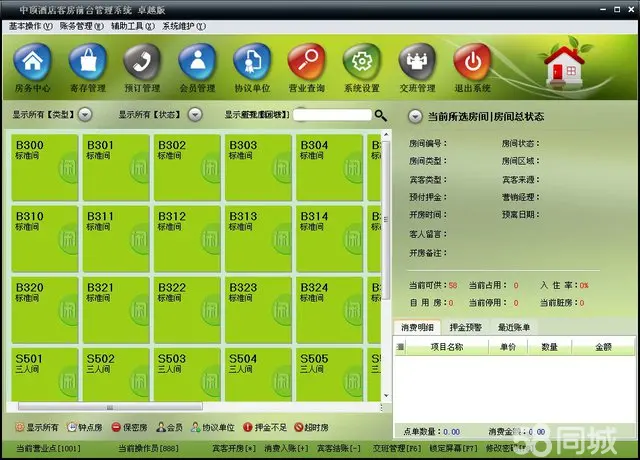The width and height of the screenshot is (640, 460).
Task: Switch to the 押金预警 tab
Action: [465, 327]
